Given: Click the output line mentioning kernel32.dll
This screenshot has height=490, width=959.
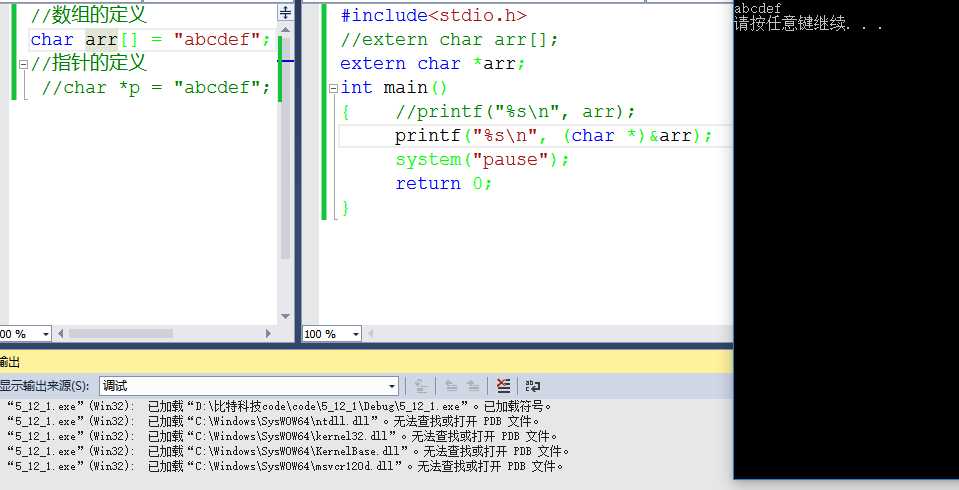Looking at the screenshot, I should 283,436.
